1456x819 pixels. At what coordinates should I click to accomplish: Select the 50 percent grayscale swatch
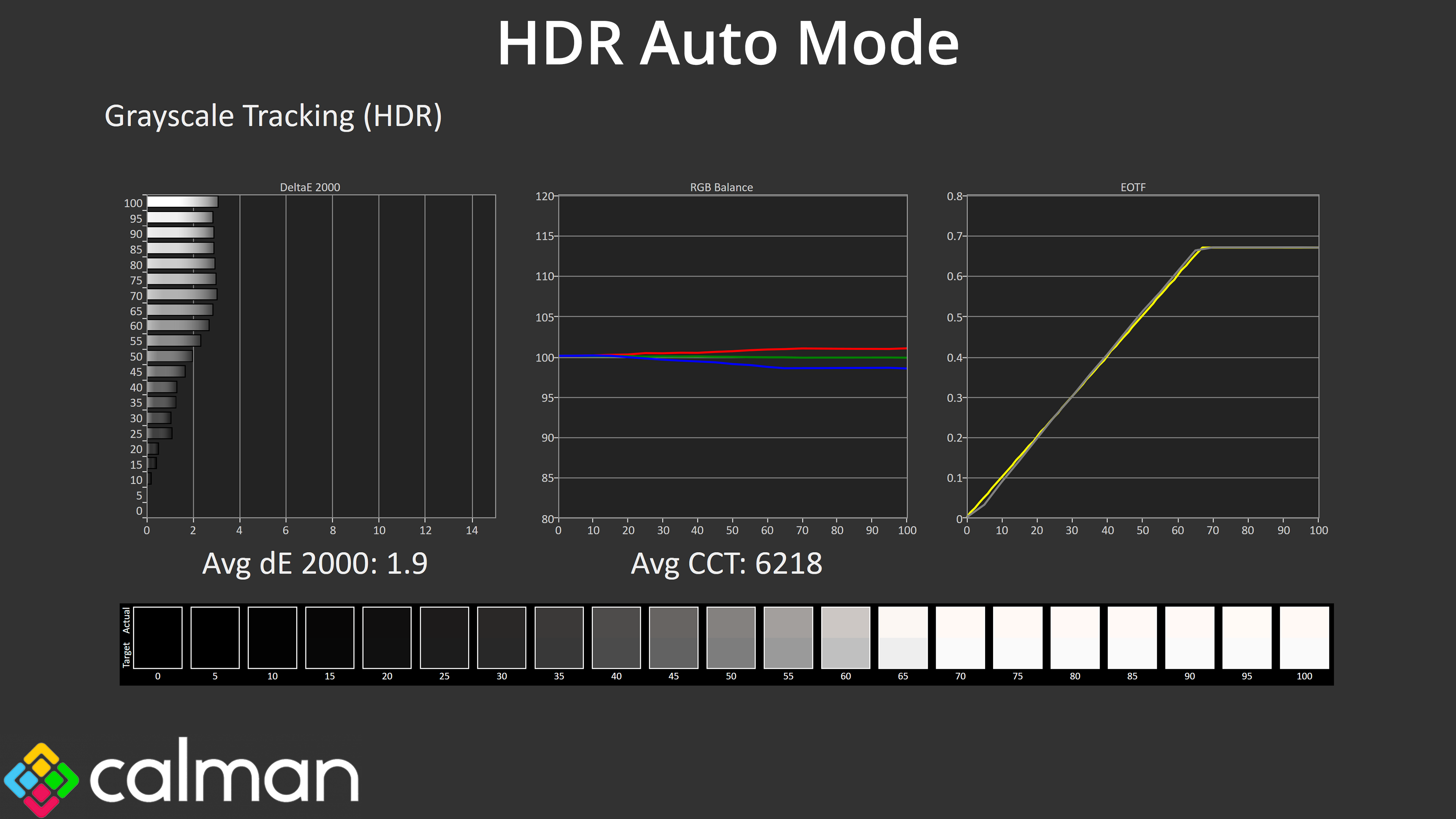(x=731, y=637)
